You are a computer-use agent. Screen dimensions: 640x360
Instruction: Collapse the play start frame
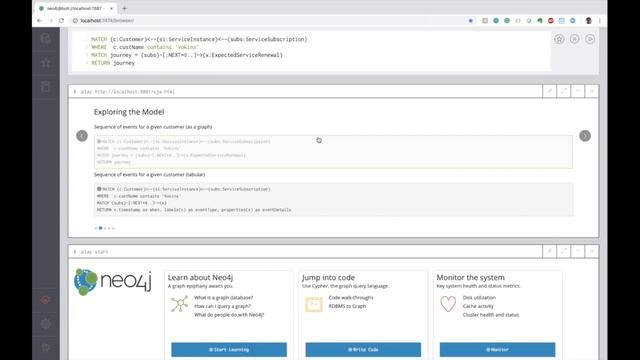click(x=578, y=252)
